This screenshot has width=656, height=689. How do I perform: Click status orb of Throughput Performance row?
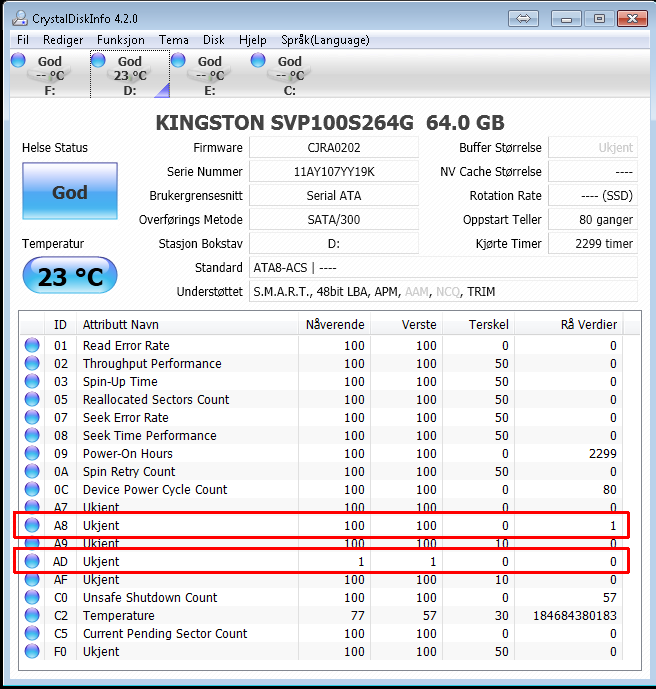[32, 363]
